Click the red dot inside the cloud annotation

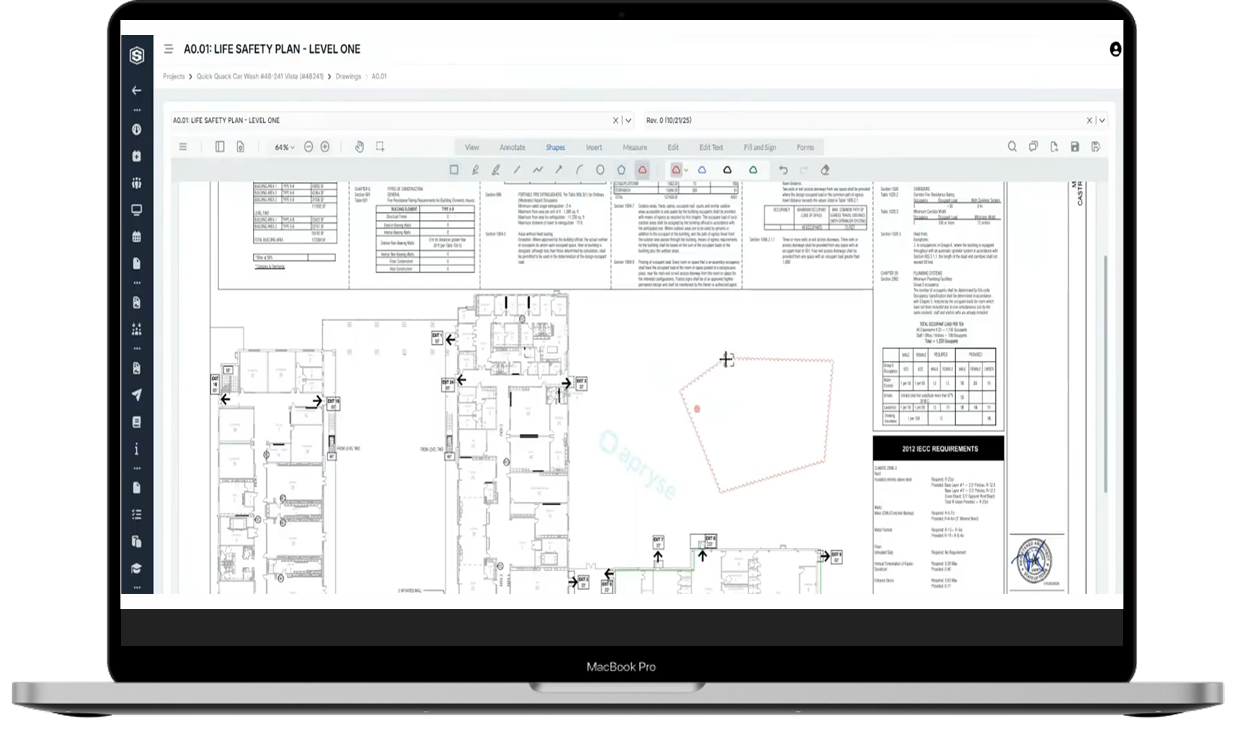pos(697,408)
